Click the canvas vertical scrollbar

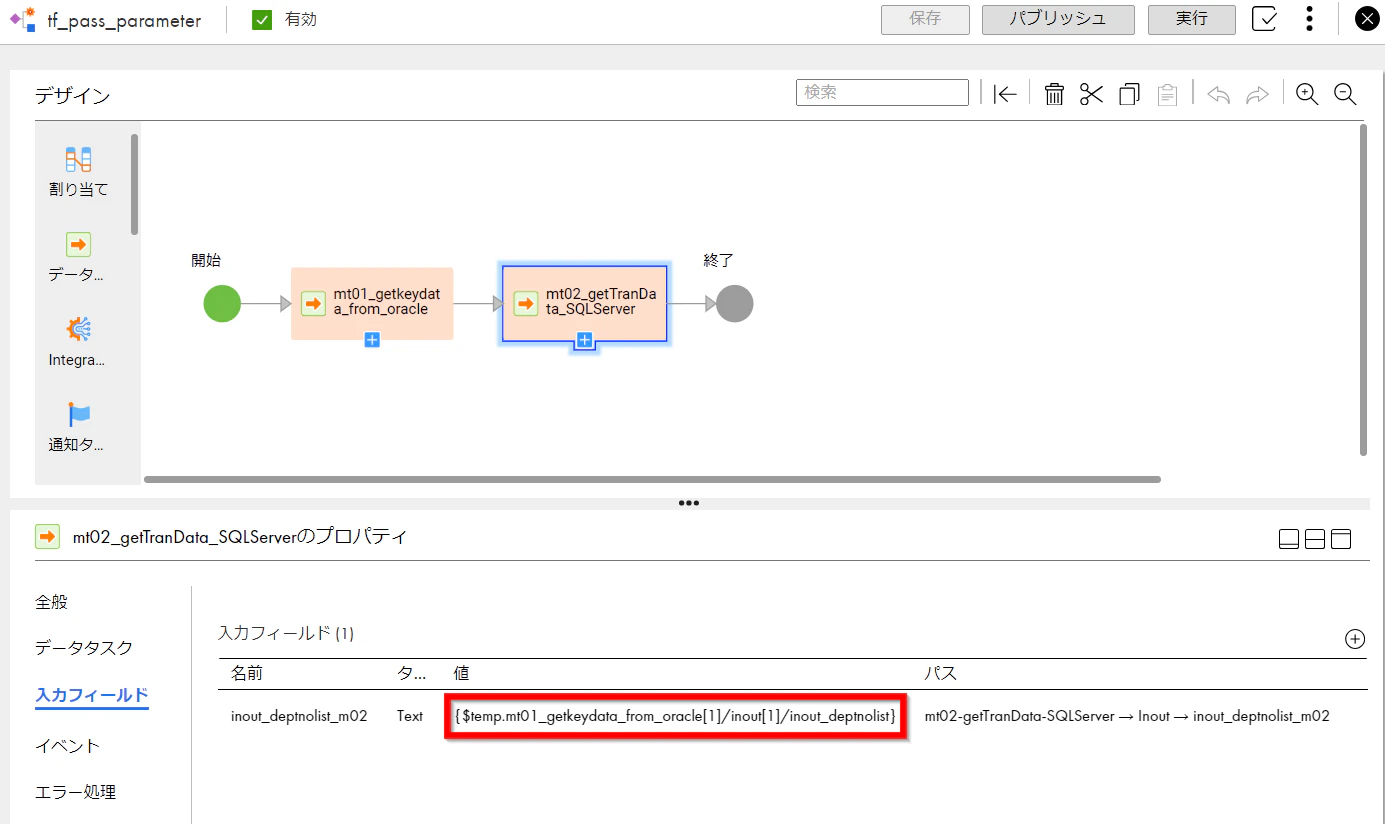[1362, 290]
